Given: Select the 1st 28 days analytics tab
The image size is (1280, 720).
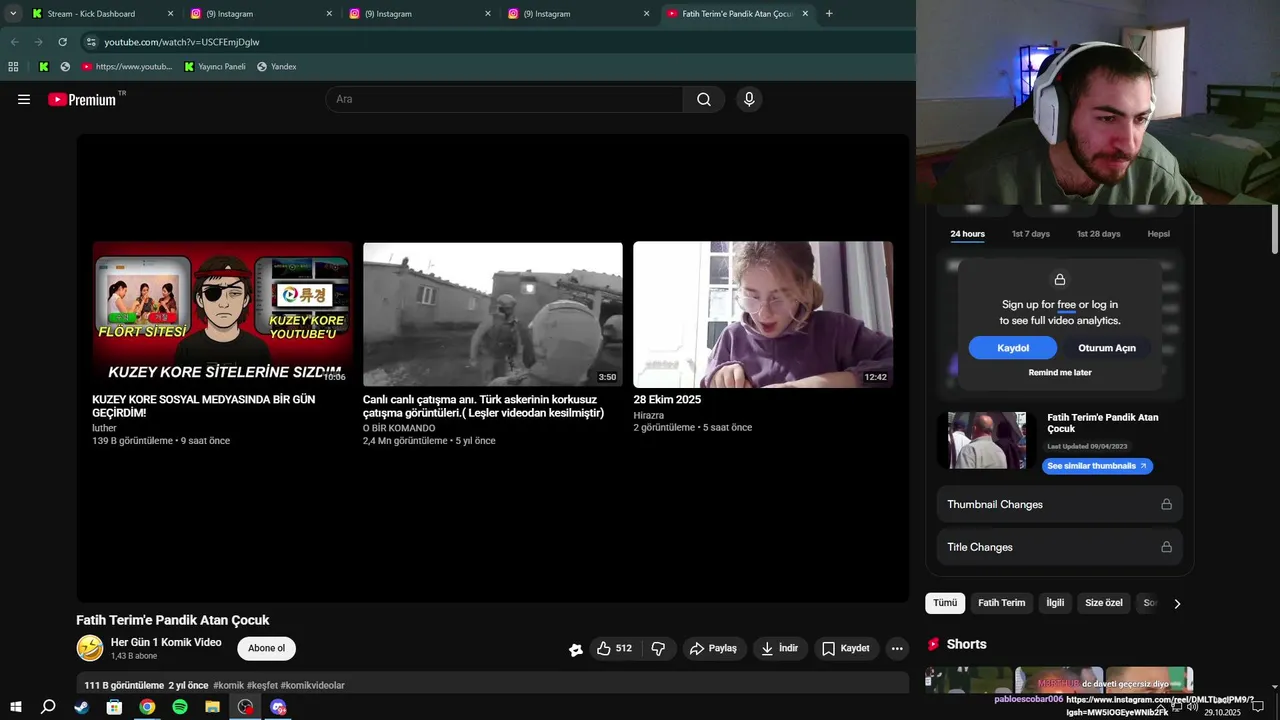Looking at the screenshot, I should pos(1098,234).
